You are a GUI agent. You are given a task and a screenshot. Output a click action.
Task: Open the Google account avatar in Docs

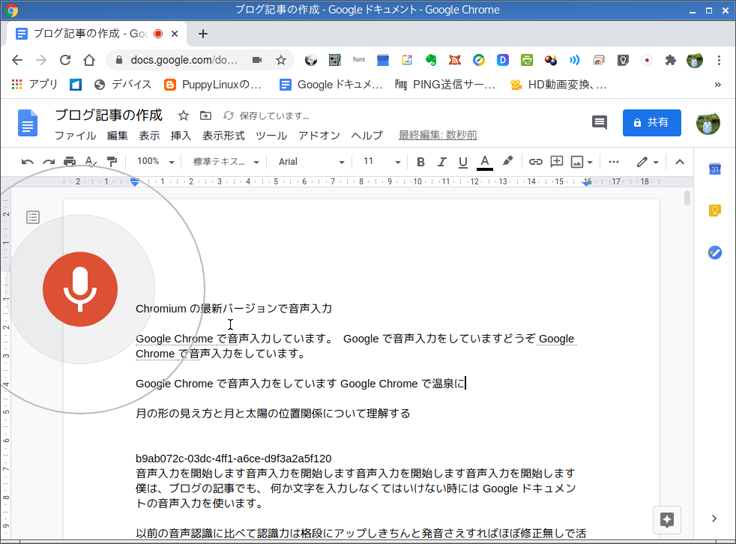point(708,123)
